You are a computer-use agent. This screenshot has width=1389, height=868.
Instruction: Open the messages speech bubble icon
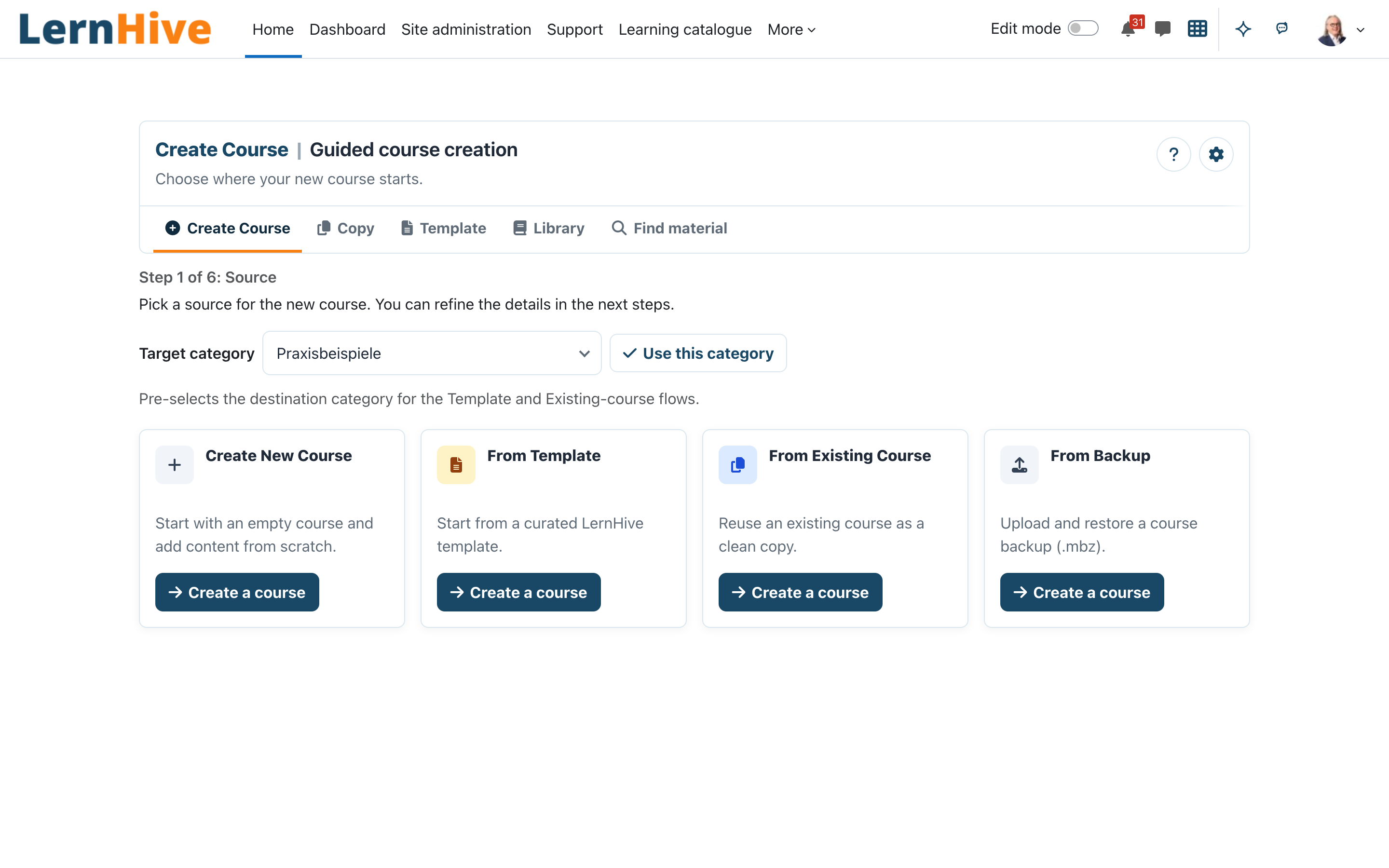tap(1162, 29)
